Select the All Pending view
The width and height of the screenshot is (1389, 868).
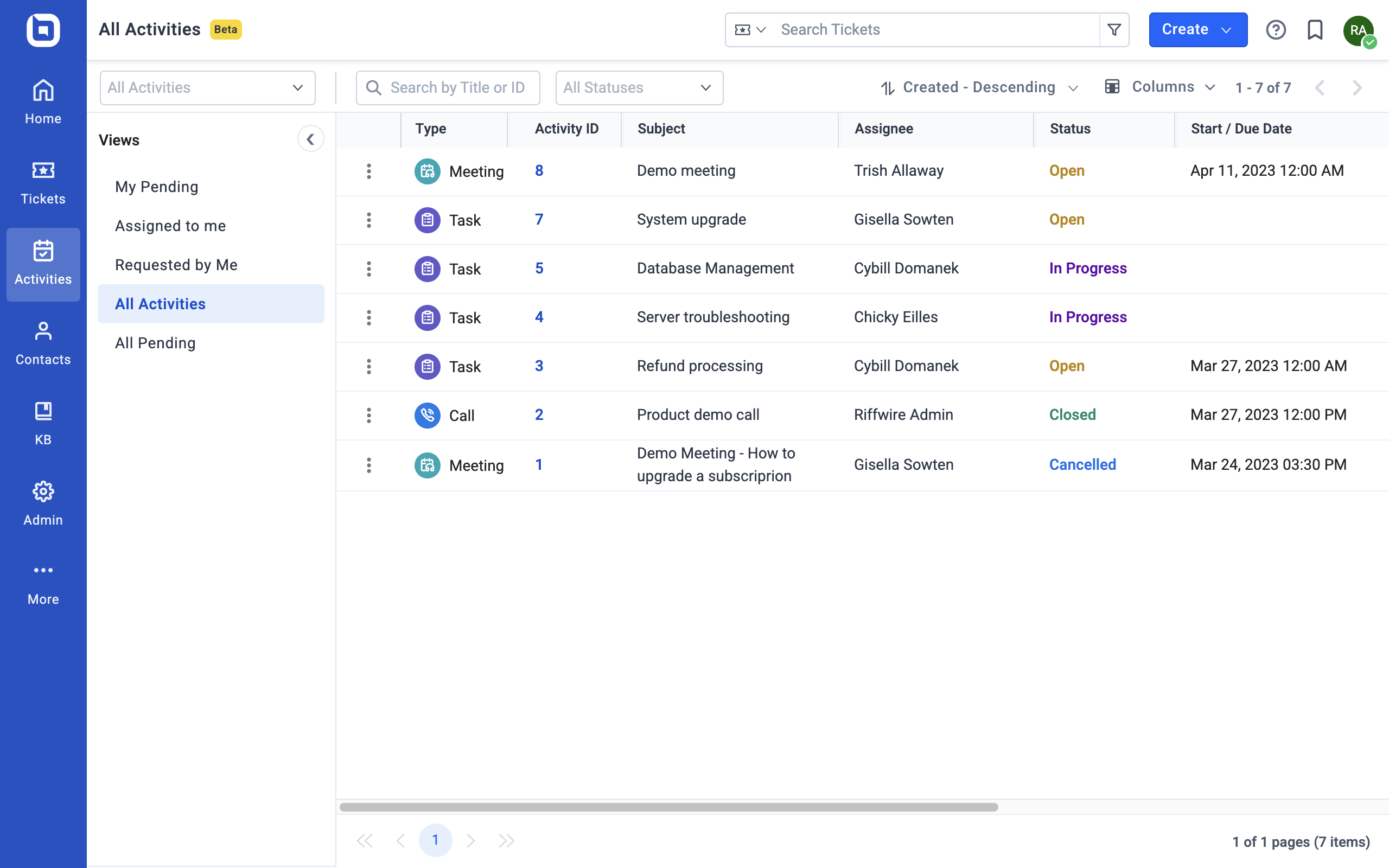[156, 343]
